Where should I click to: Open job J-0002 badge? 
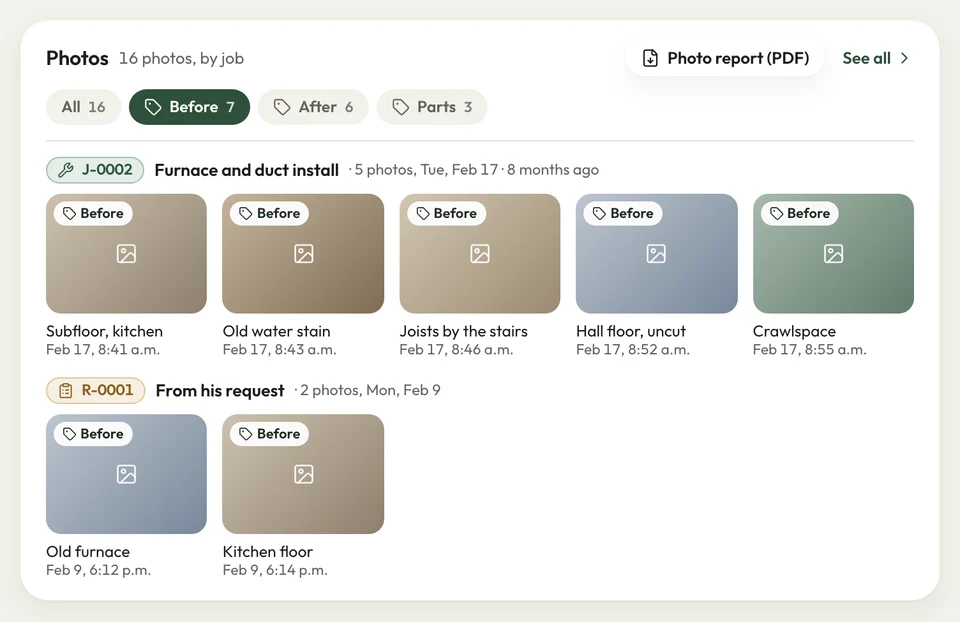(x=95, y=170)
